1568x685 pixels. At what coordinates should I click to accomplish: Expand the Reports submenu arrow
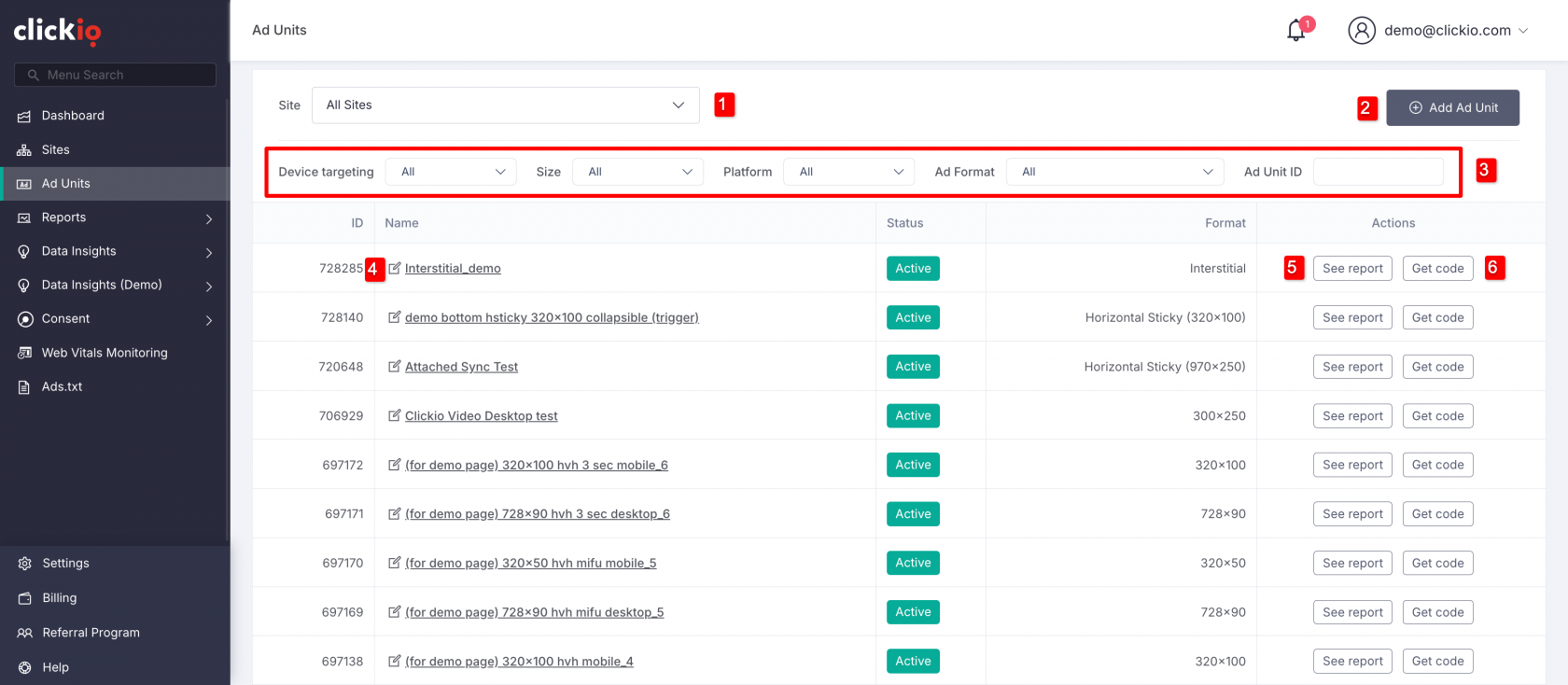[209, 218]
